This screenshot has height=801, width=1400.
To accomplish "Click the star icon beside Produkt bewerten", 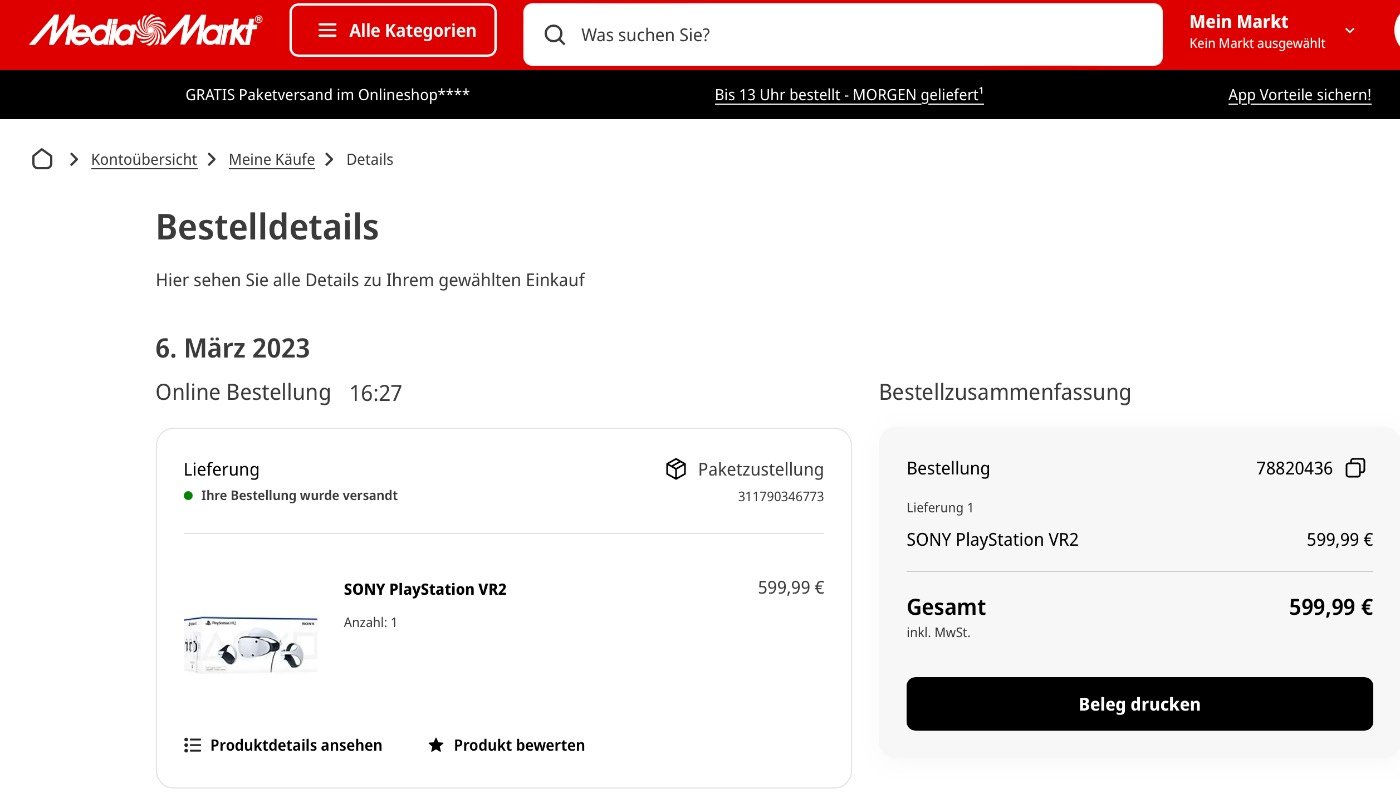I will [x=436, y=745].
